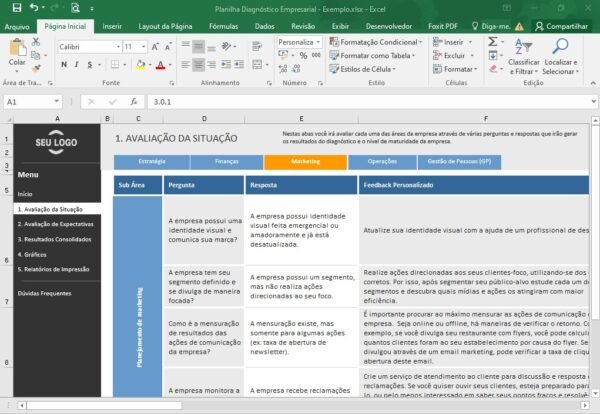Click the Fill down arrow icon

493,55
